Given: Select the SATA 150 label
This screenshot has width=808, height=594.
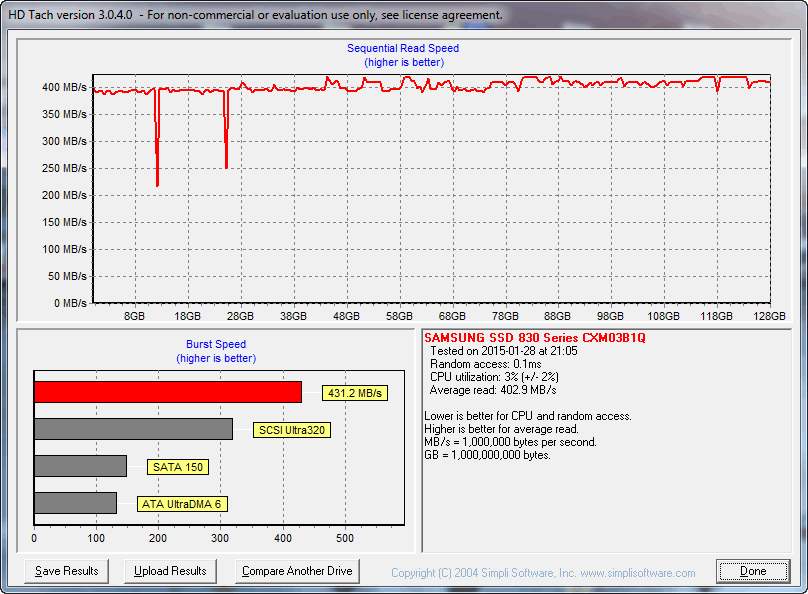Looking at the screenshot, I should (x=178, y=467).
